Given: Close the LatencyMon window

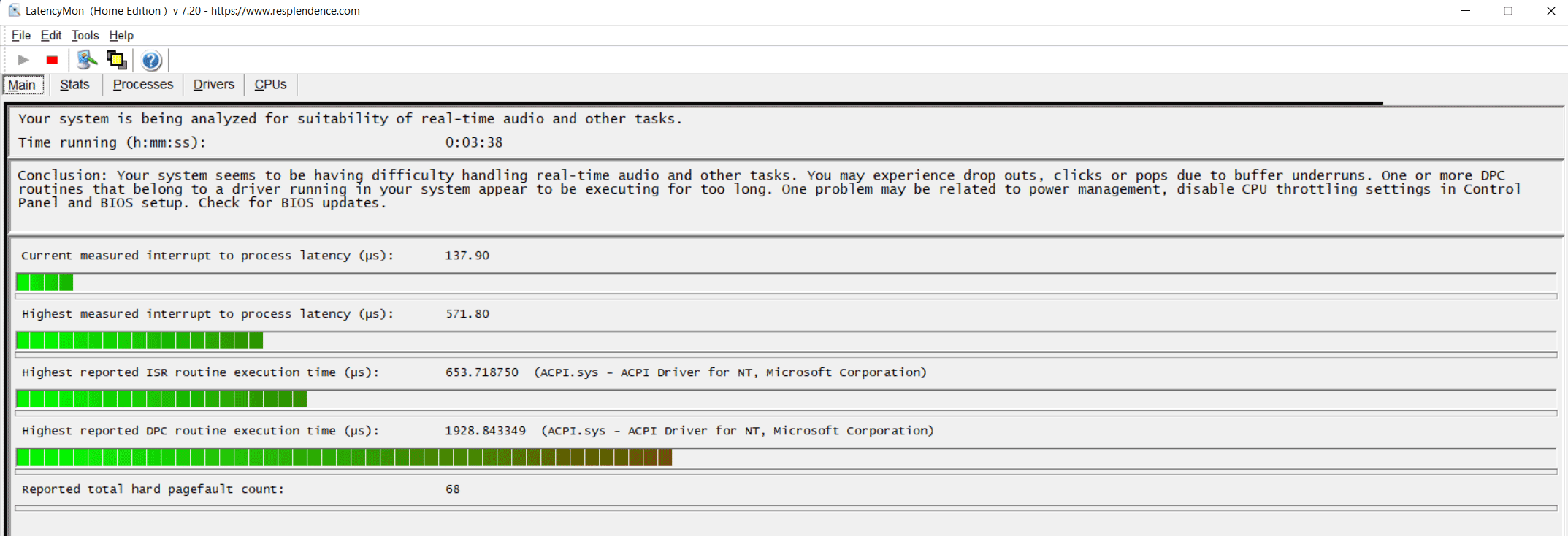Looking at the screenshot, I should [x=1550, y=11].
